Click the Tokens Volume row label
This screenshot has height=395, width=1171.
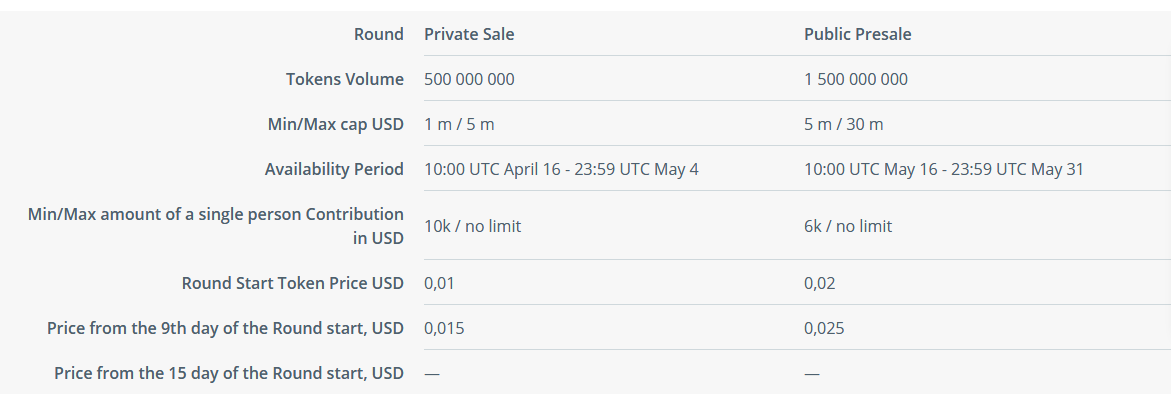(x=345, y=79)
